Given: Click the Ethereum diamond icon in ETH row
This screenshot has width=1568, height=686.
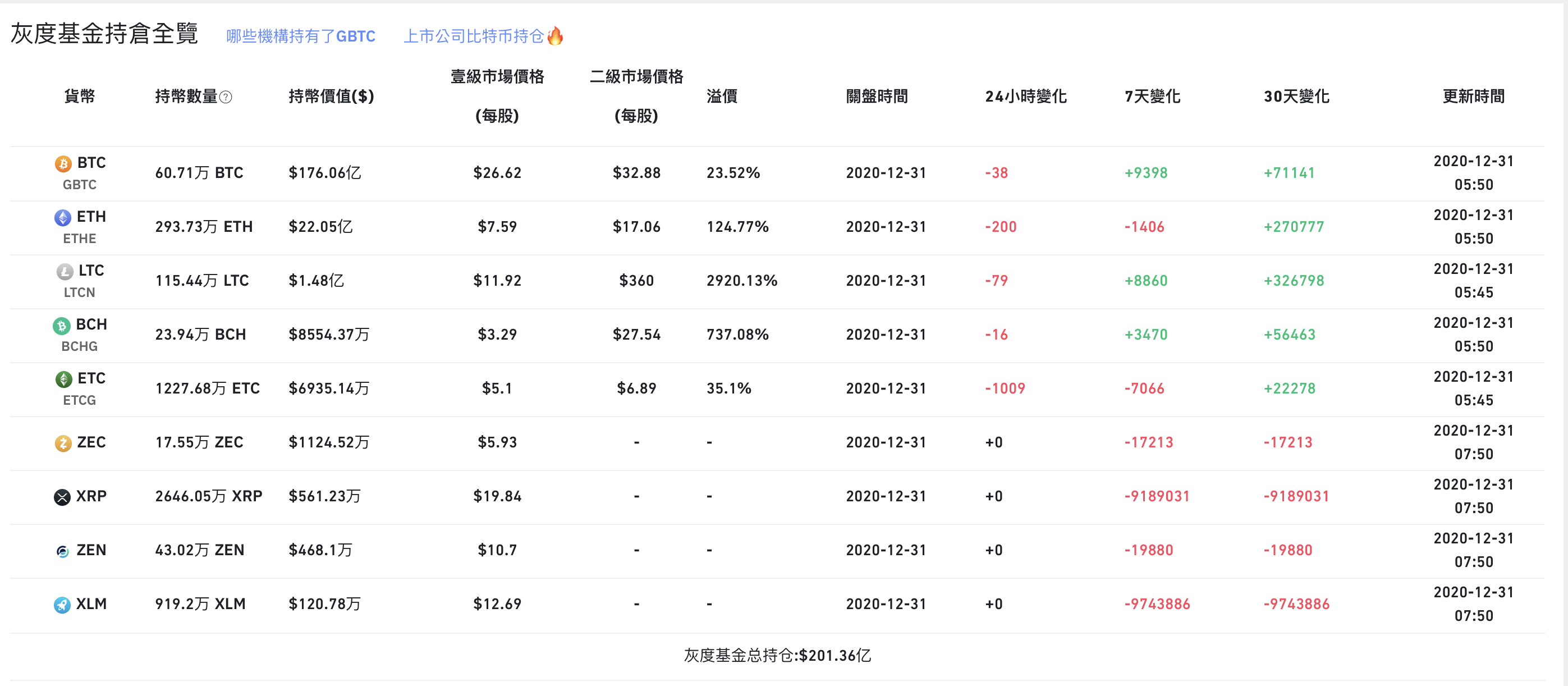Looking at the screenshot, I should coord(63,217).
